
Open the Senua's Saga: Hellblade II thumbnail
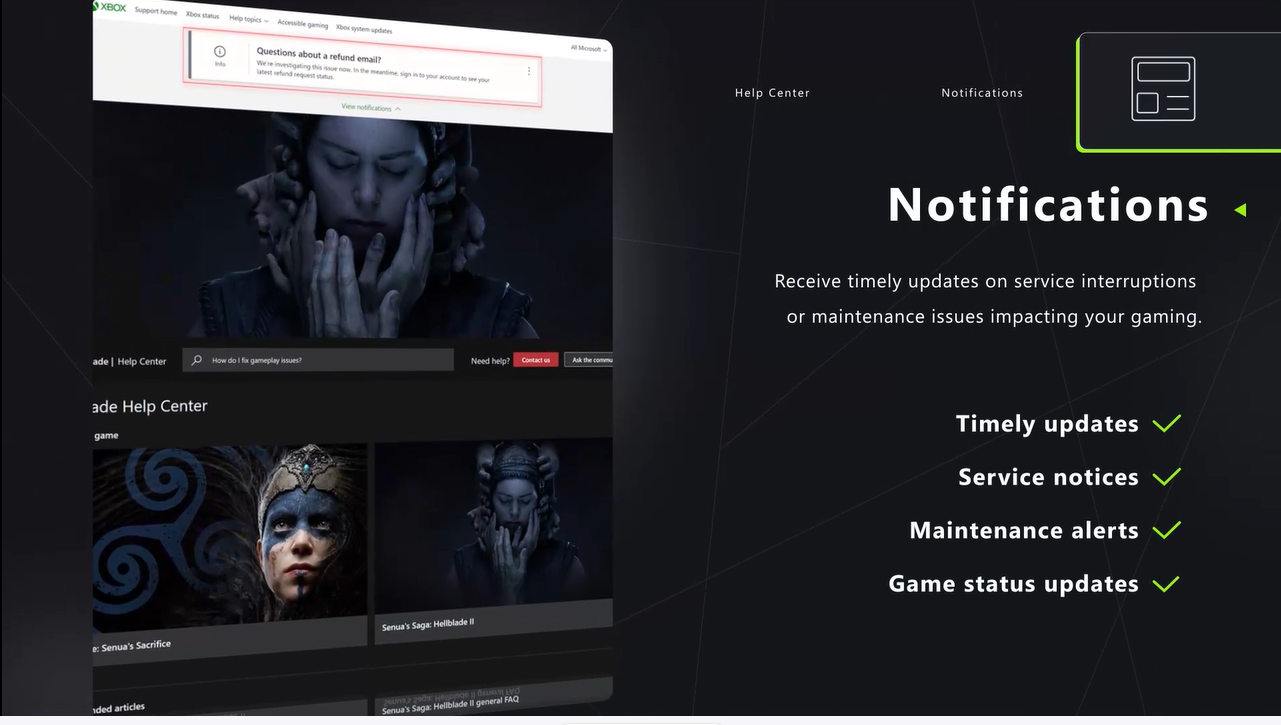[x=493, y=530]
